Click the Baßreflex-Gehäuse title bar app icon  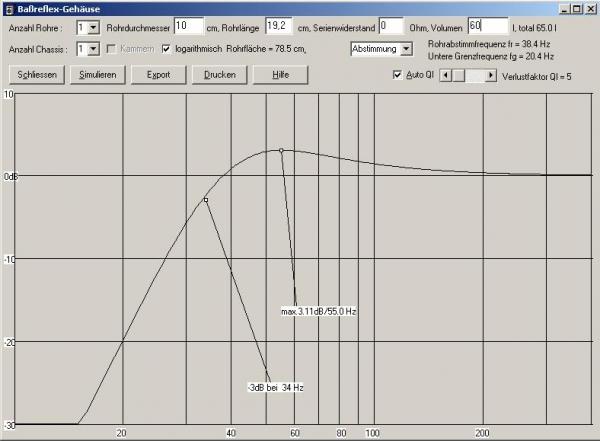(x=9, y=8)
